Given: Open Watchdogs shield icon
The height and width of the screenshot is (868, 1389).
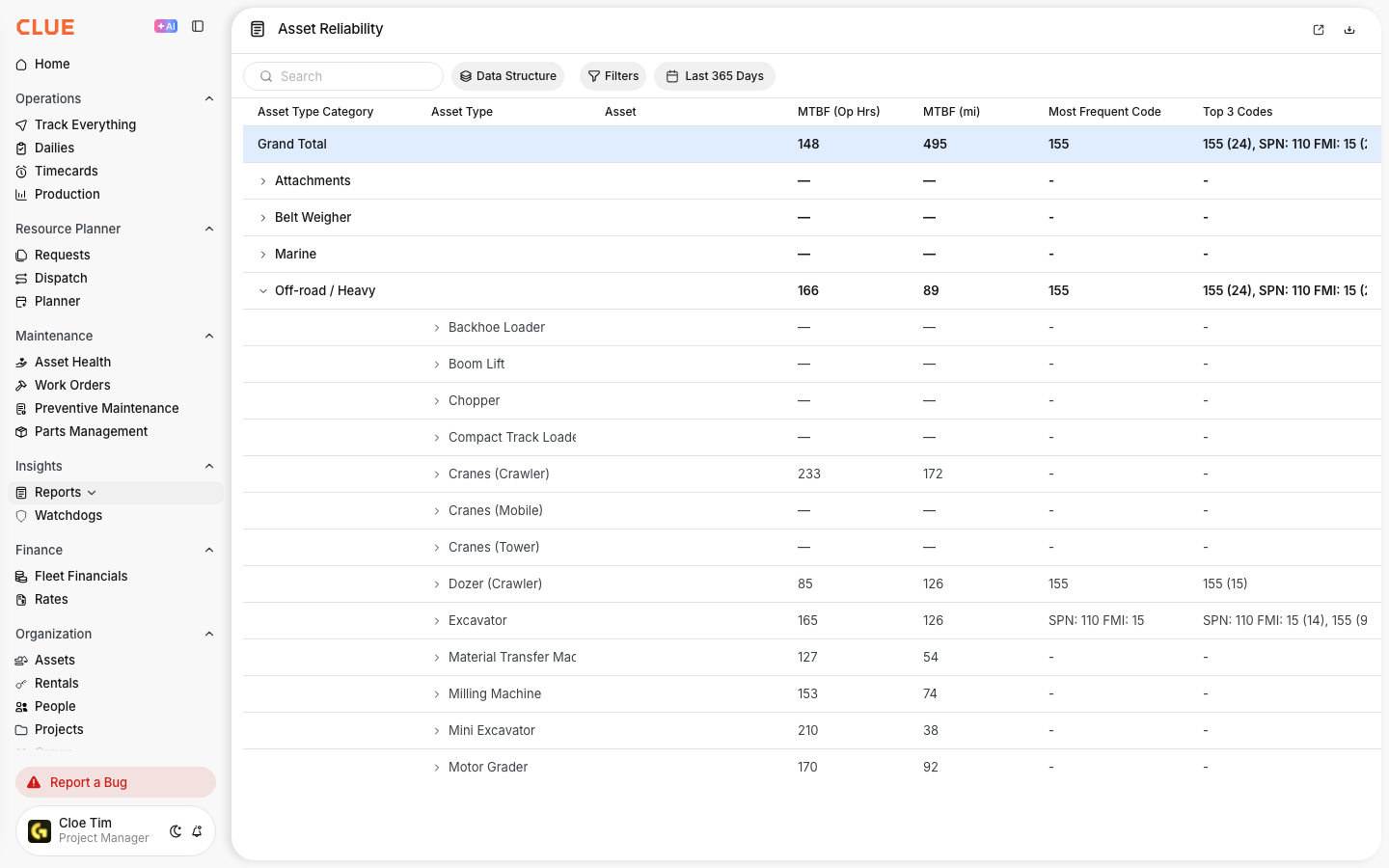Looking at the screenshot, I should [21, 516].
